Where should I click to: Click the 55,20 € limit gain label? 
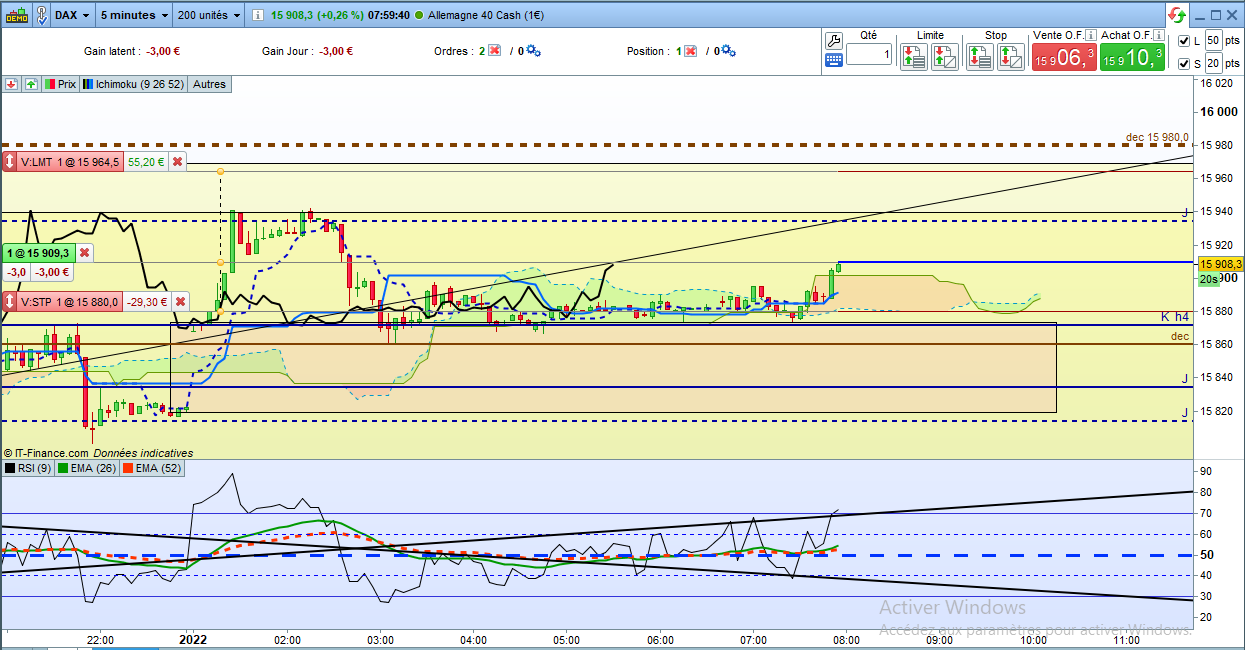(x=145, y=161)
